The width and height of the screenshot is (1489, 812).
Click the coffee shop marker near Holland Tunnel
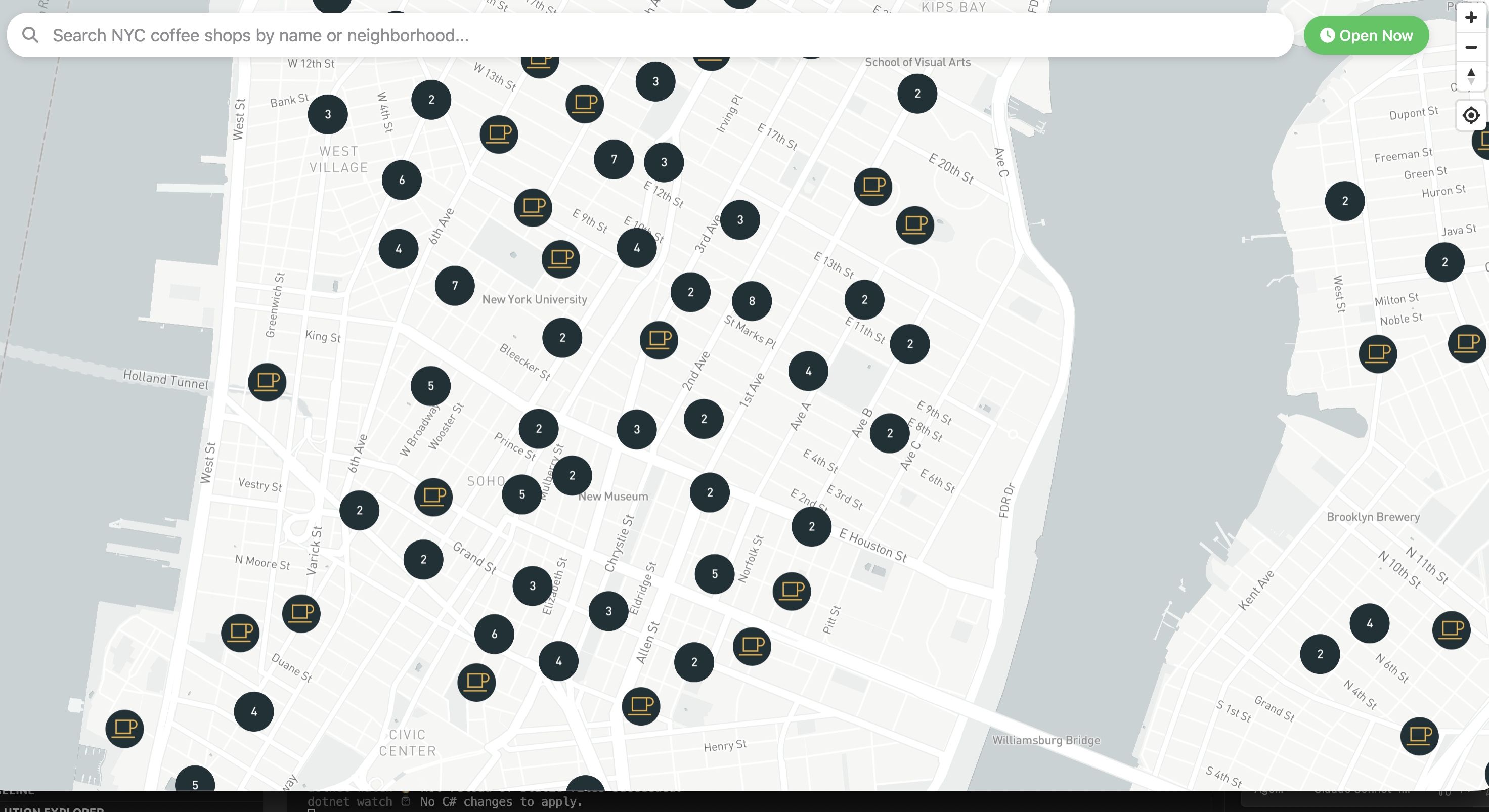[267, 382]
